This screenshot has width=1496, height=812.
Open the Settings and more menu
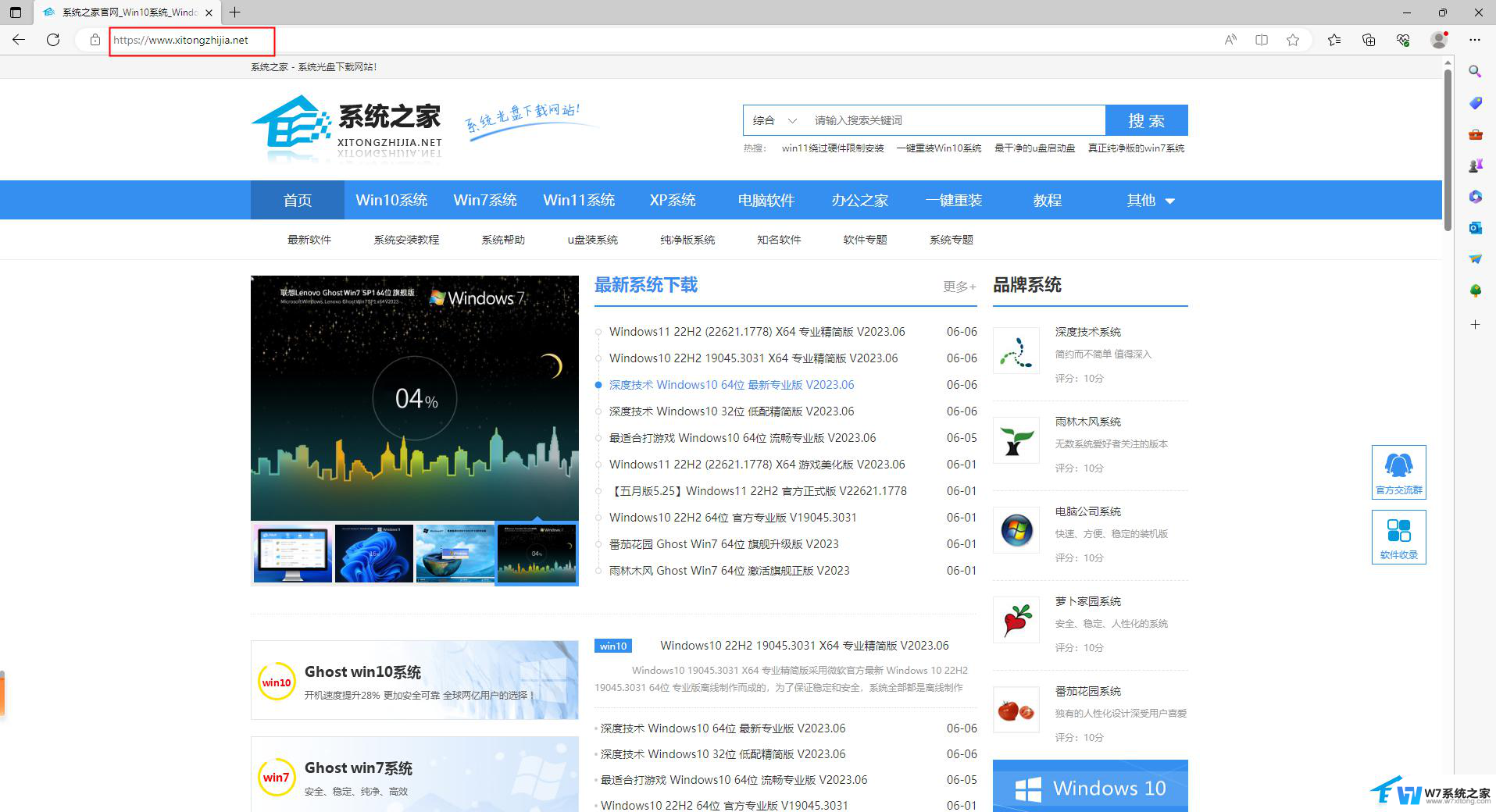tap(1475, 40)
